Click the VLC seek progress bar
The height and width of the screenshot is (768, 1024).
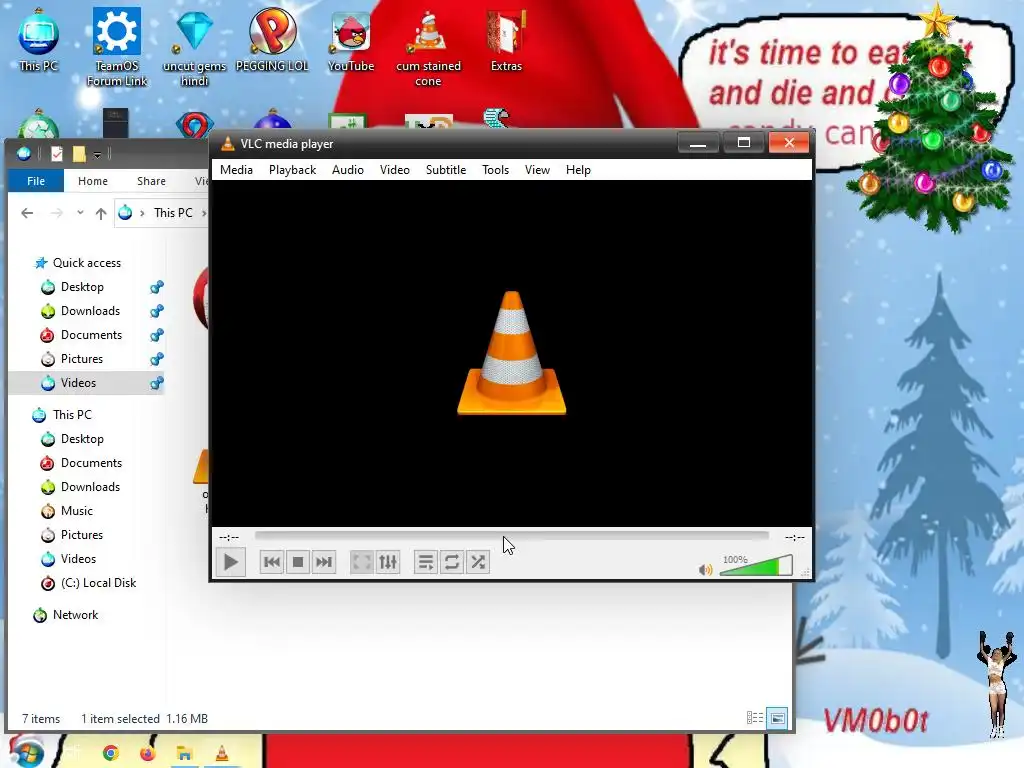(x=512, y=536)
